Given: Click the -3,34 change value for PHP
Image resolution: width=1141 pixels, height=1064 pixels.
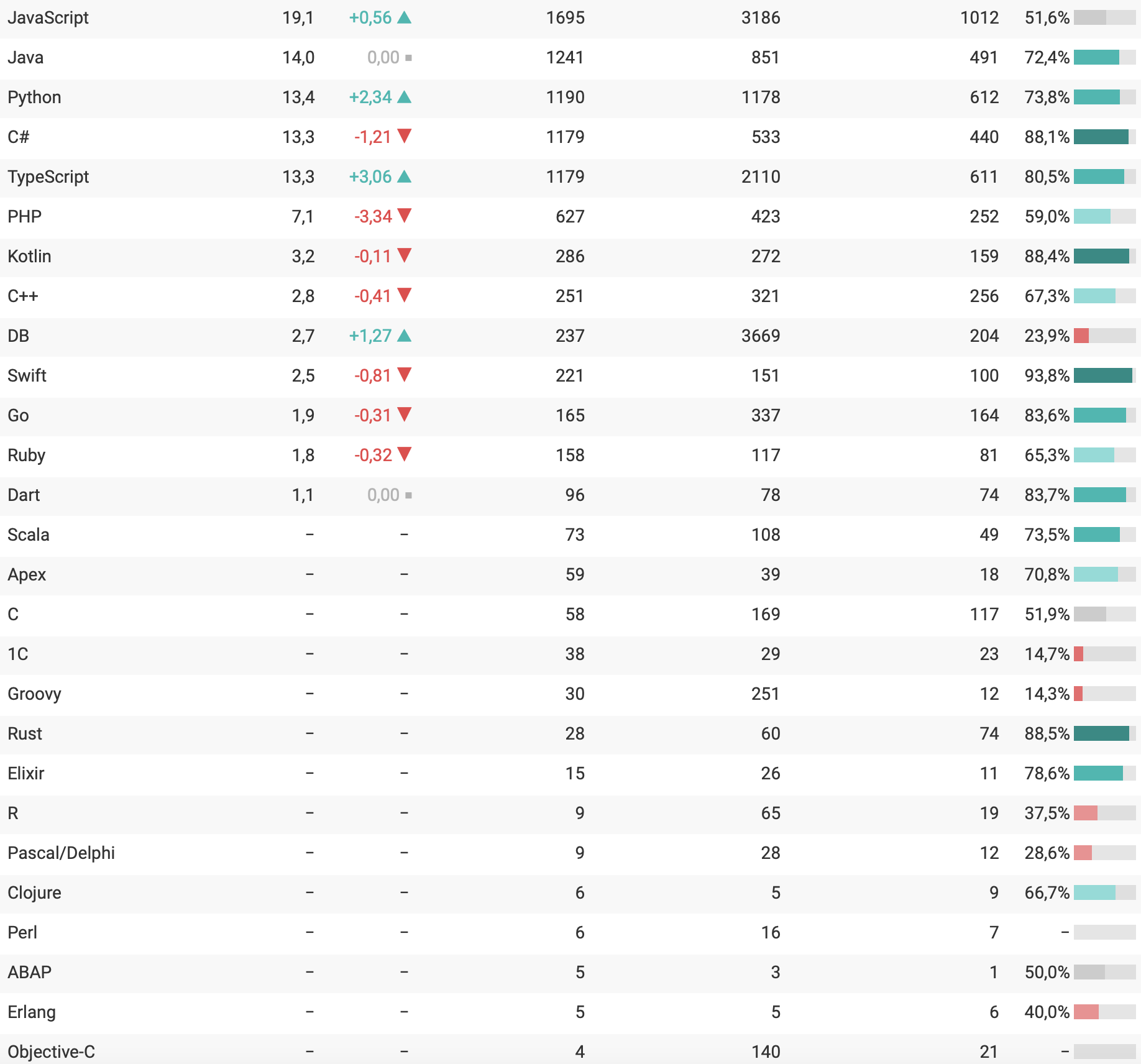Looking at the screenshot, I should tap(373, 216).
